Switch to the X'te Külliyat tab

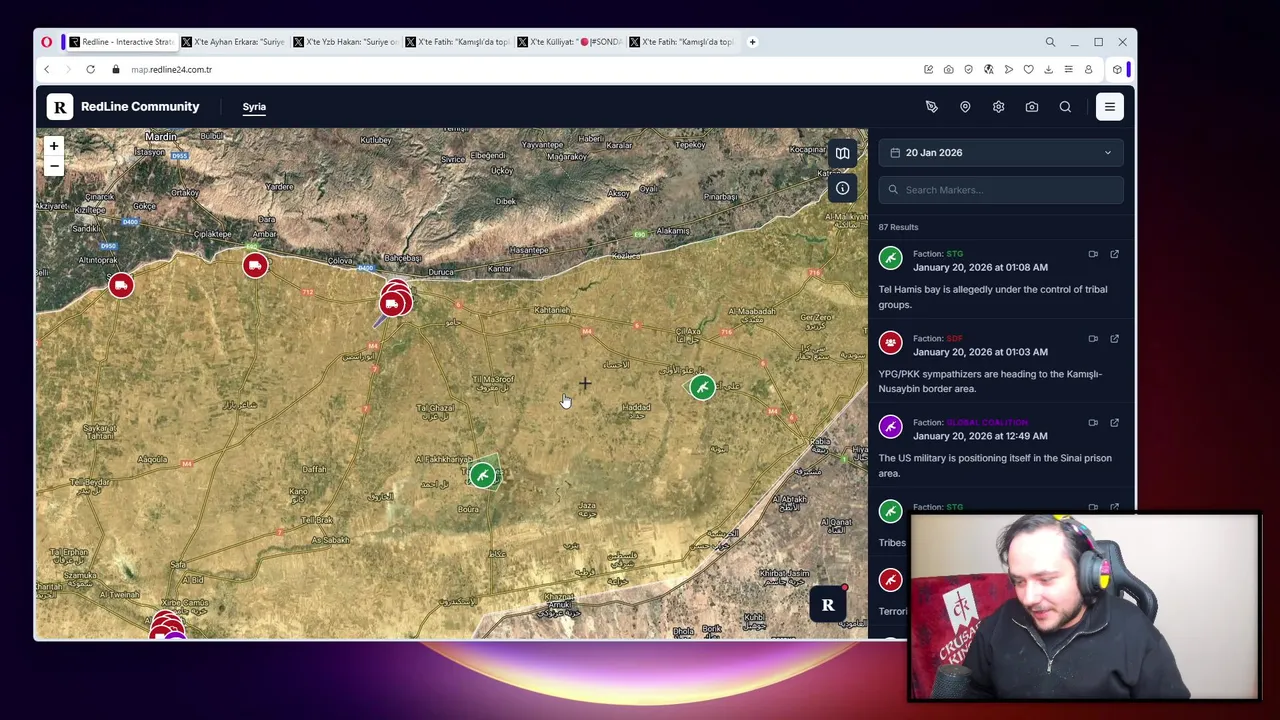(568, 42)
